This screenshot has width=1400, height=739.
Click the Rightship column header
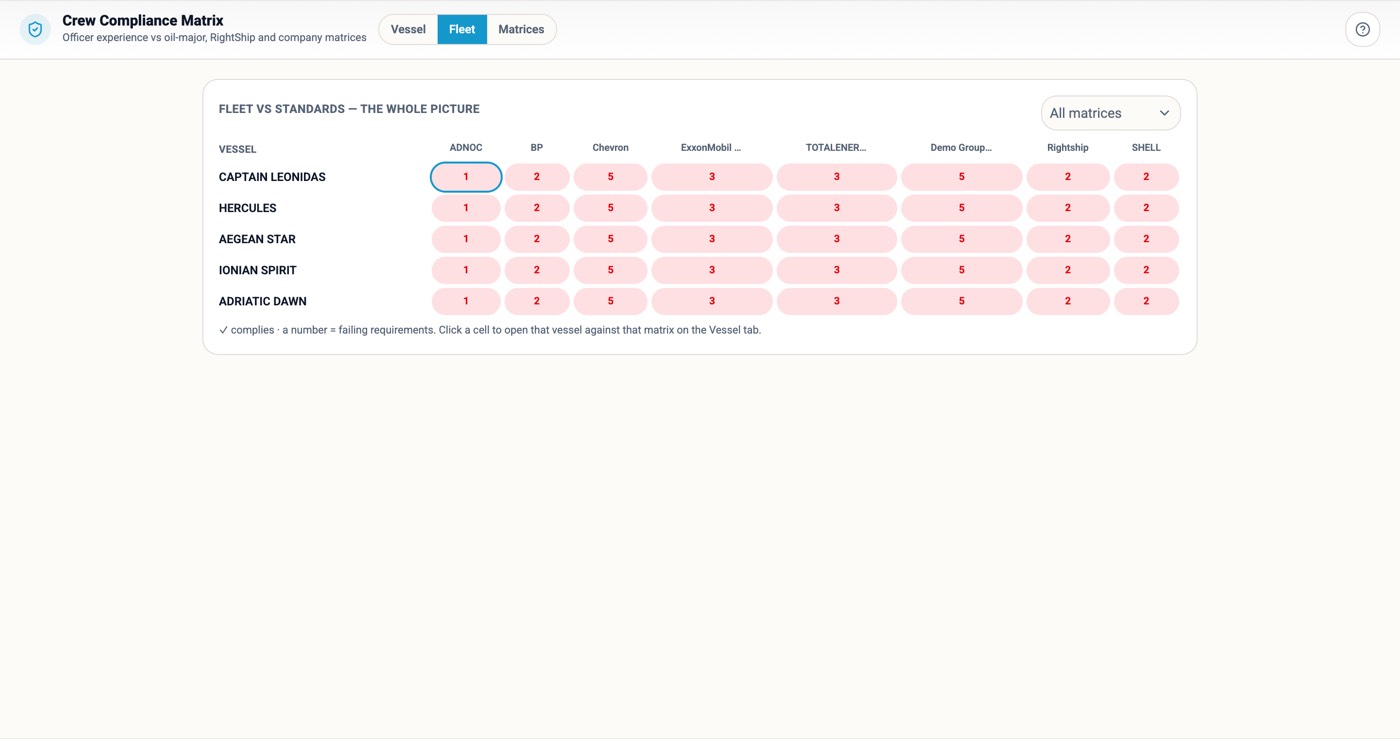[x=1068, y=148]
